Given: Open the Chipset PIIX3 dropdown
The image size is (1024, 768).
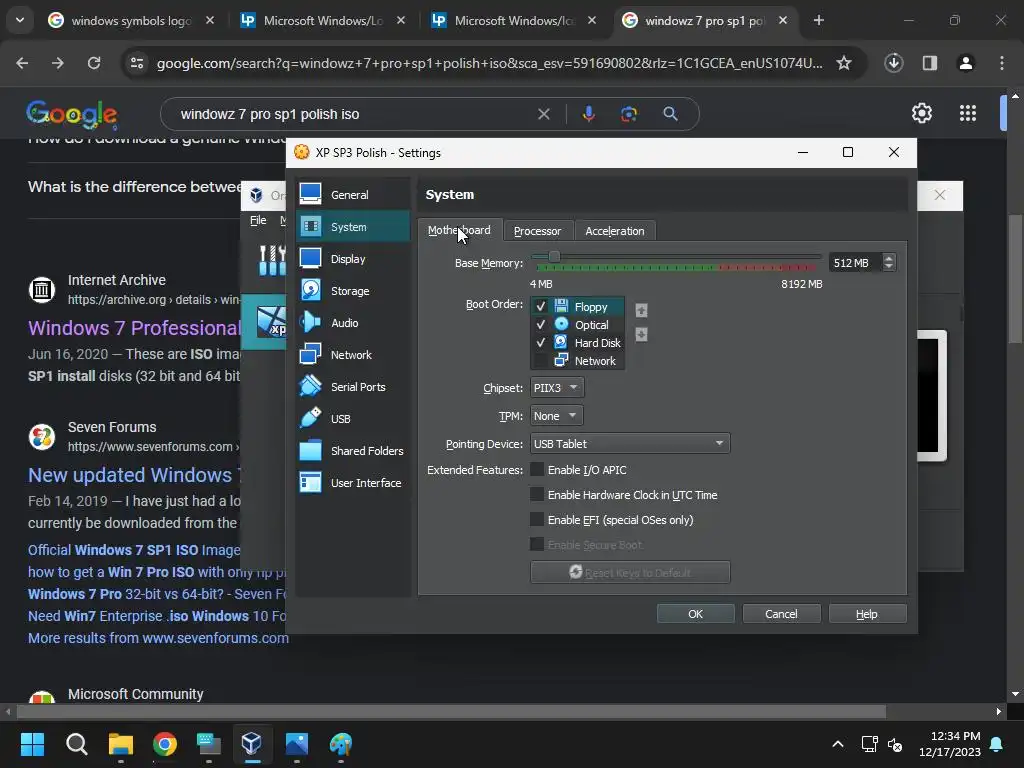Looking at the screenshot, I should tap(557, 387).
